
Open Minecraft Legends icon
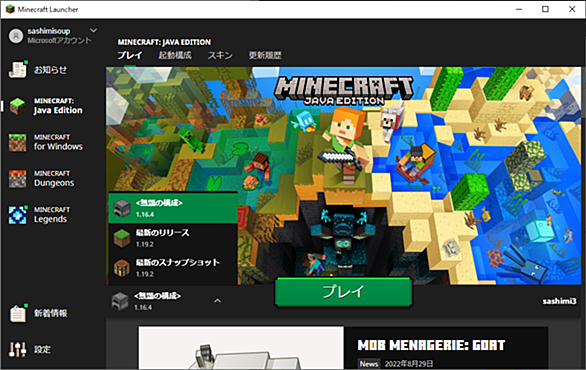tap(18, 215)
